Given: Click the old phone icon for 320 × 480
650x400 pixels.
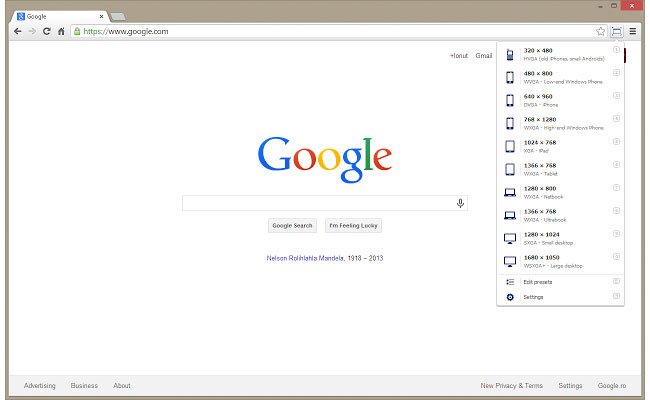Looking at the screenshot, I should (x=510, y=54).
